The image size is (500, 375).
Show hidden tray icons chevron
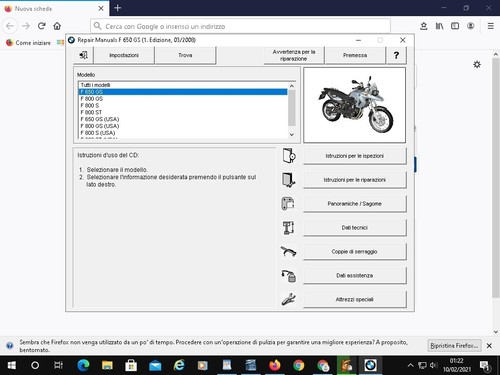click(410, 366)
